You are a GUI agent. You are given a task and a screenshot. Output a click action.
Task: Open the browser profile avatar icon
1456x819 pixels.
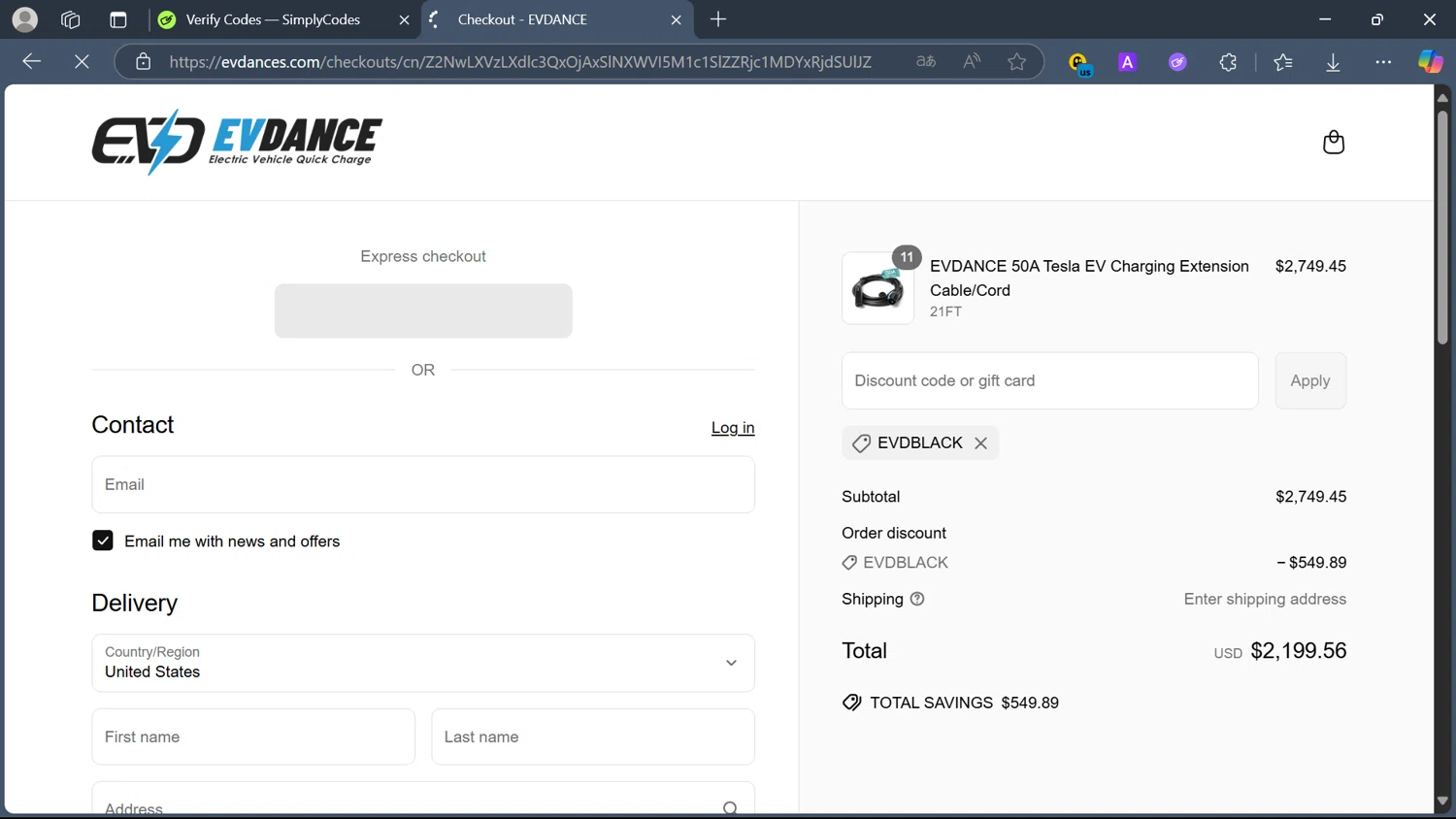25,19
